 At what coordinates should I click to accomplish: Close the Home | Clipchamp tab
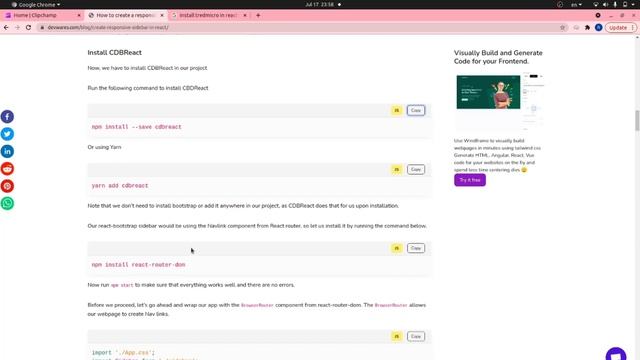coord(79,15)
